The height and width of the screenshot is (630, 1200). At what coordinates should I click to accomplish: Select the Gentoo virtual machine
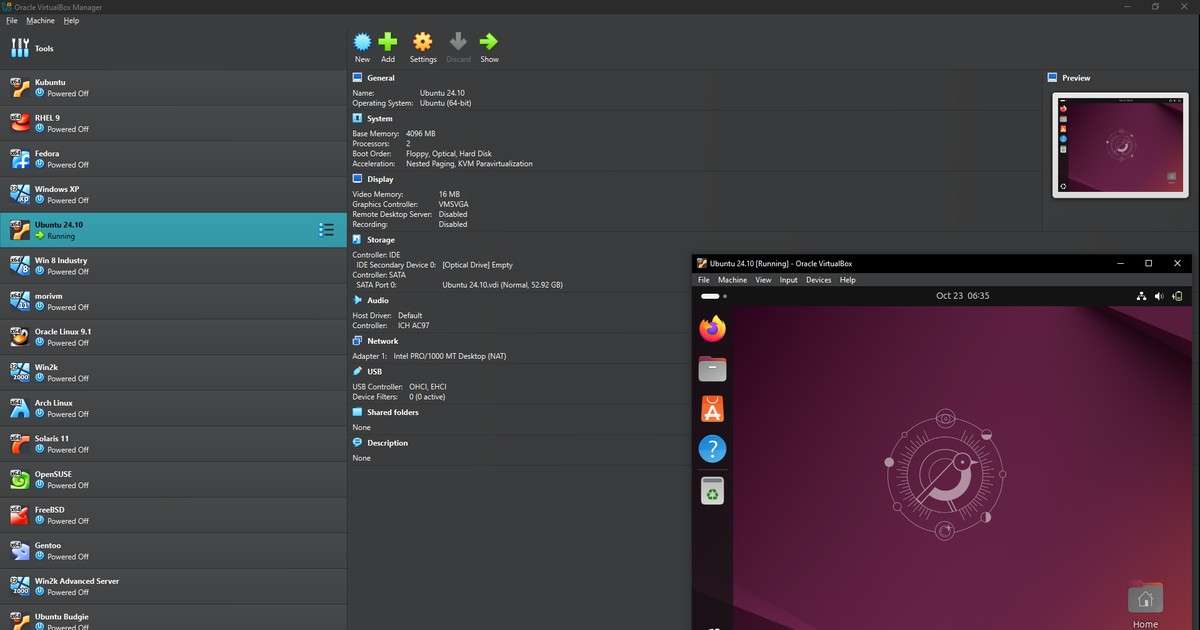(x=173, y=551)
